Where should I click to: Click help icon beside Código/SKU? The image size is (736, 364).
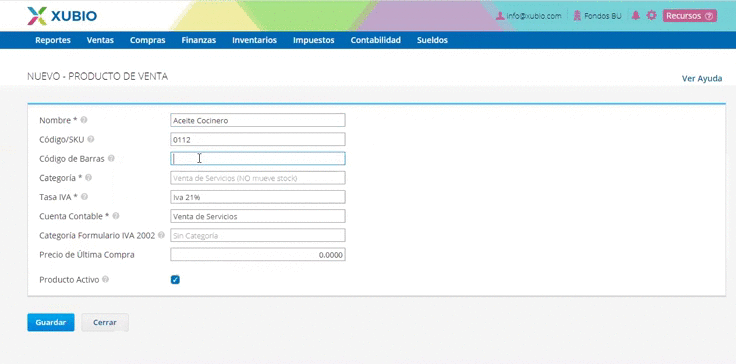click(x=91, y=139)
